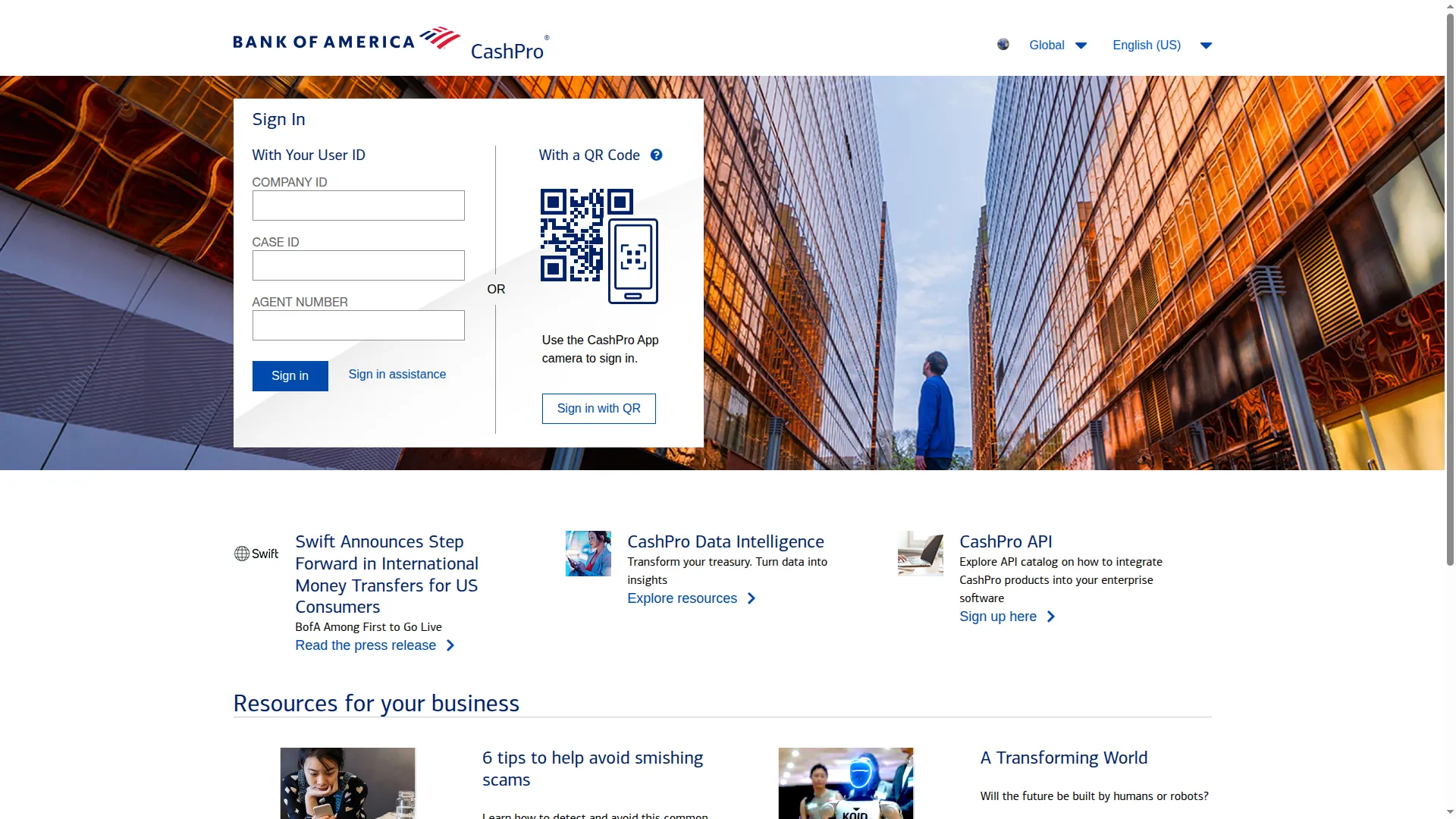Click the Bank of America CashPro logo
1456x819 pixels.
pos(391,43)
